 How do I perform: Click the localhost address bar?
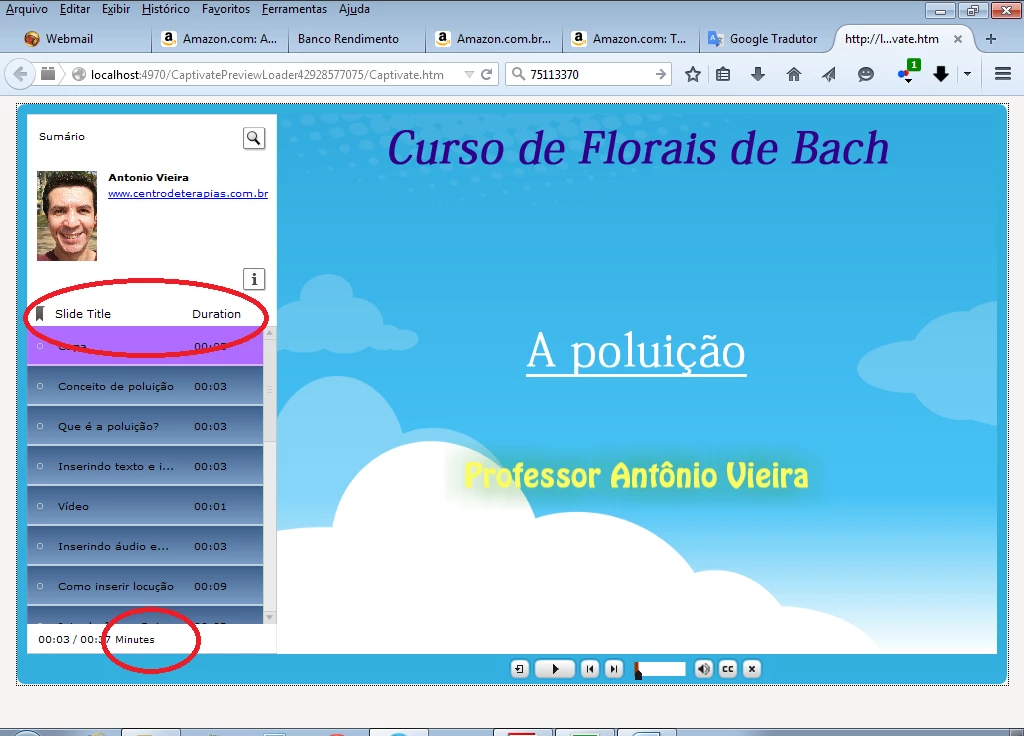click(x=268, y=74)
